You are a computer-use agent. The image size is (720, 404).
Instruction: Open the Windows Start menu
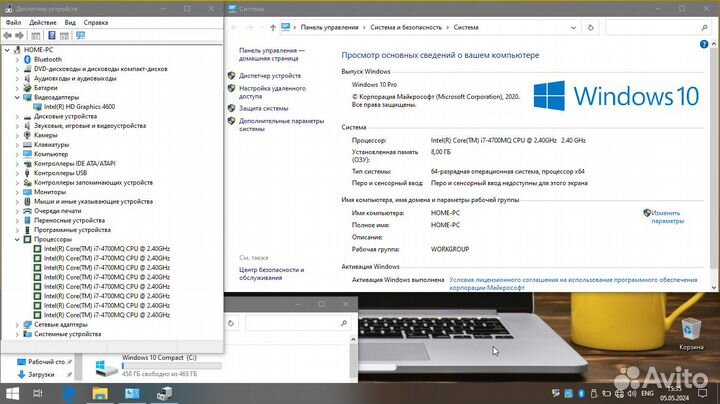(12, 393)
